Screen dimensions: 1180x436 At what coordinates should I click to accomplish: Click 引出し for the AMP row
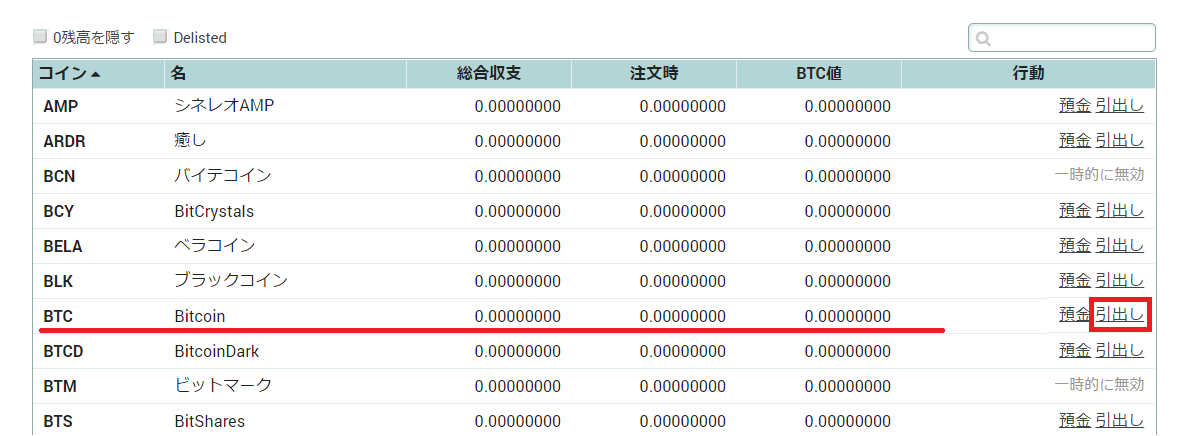point(1120,106)
